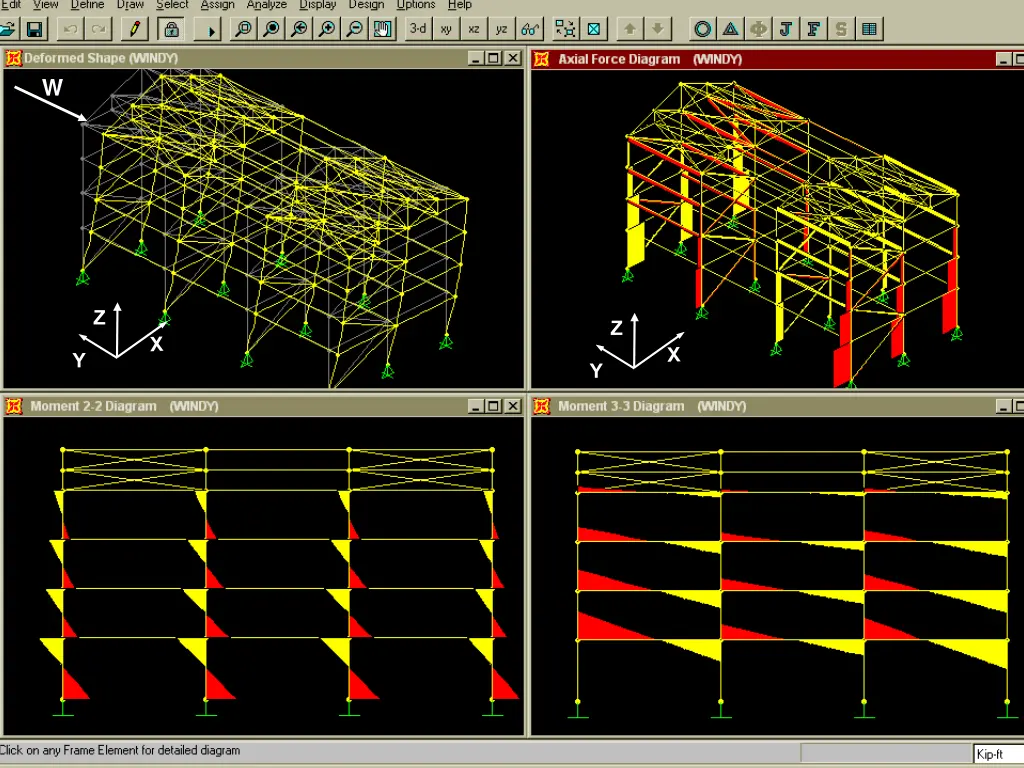This screenshot has height=768, width=1024.
Task: Click the shrink elements toolbar icon
Action: [565, 29]
